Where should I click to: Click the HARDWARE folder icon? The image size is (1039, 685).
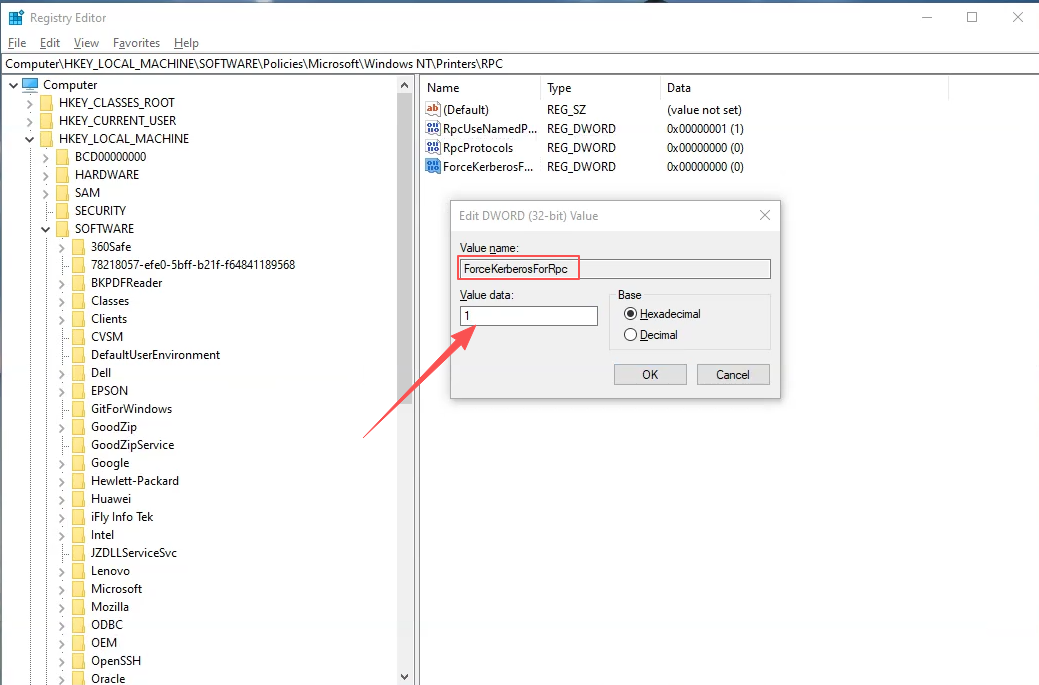point(62,174)
